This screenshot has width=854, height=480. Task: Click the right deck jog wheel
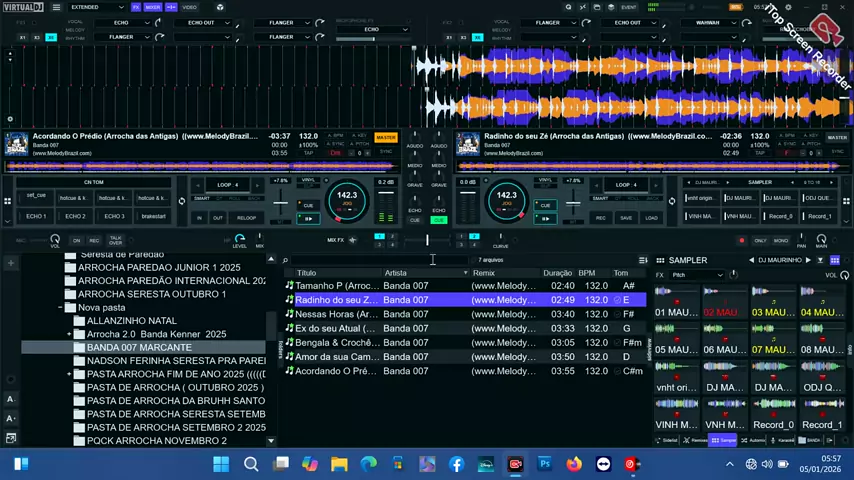point(507,200)
